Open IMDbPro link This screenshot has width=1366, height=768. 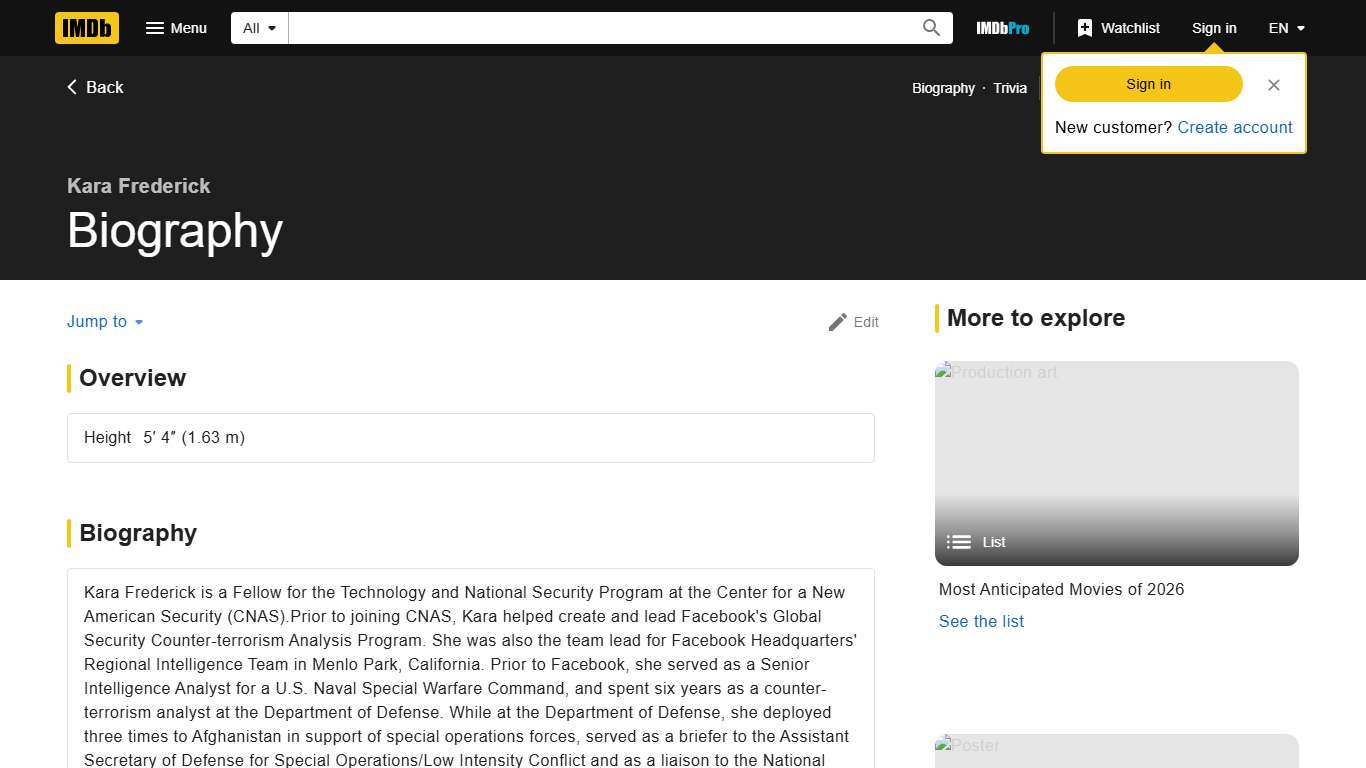point(1002,28)
